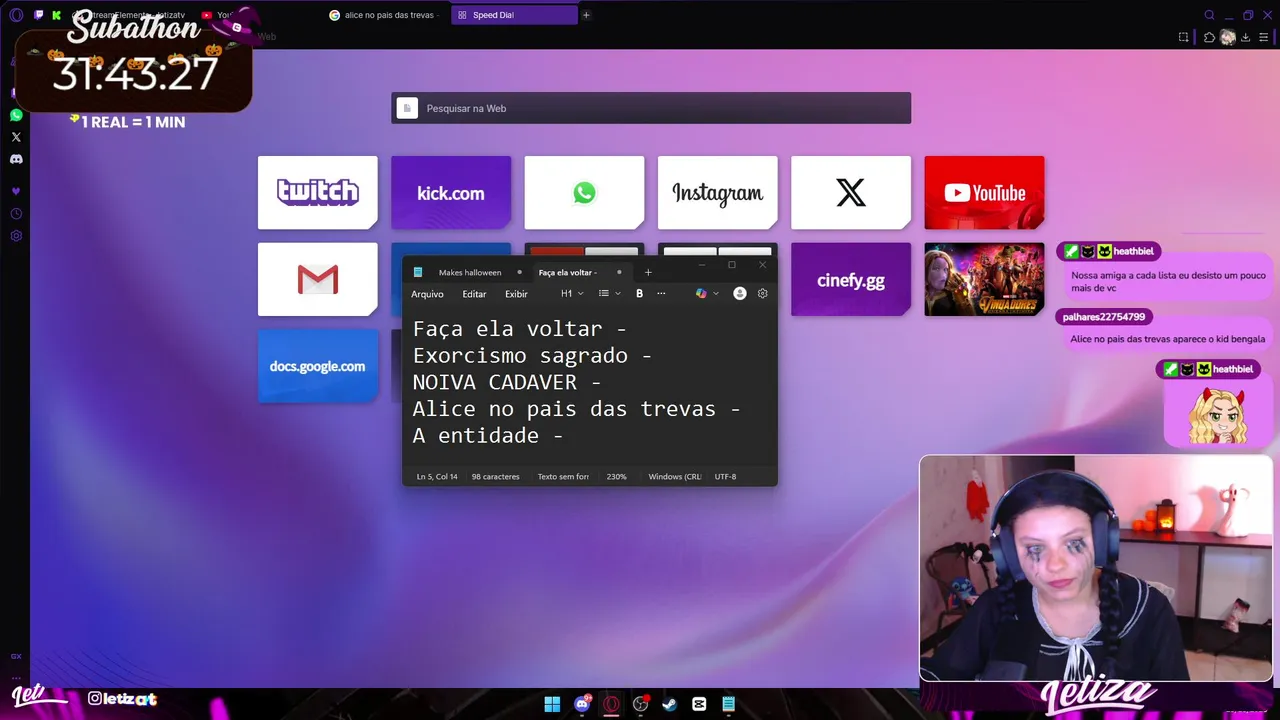Open the pinned Kick tab icon

click(57, 15)
